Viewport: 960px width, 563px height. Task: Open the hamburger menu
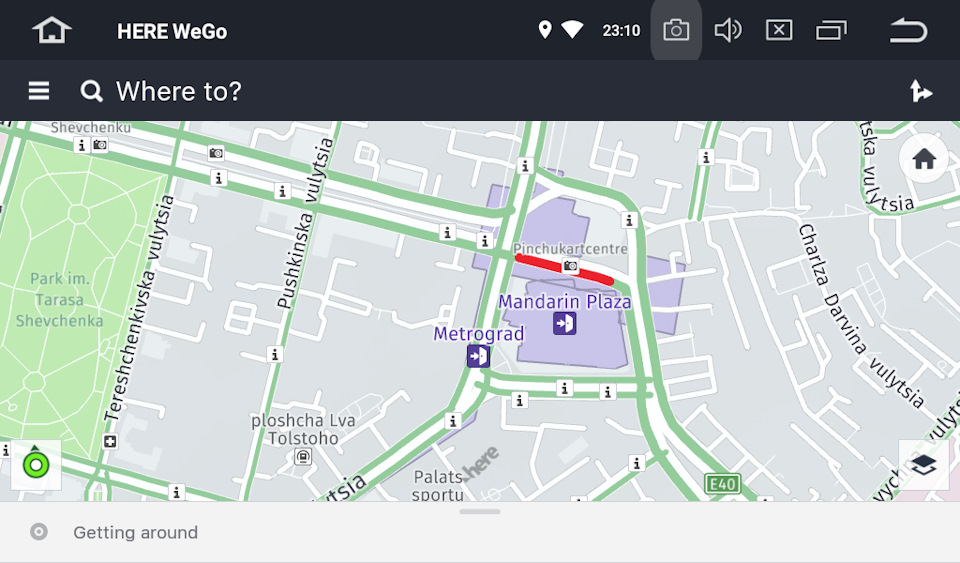(39, 91)
